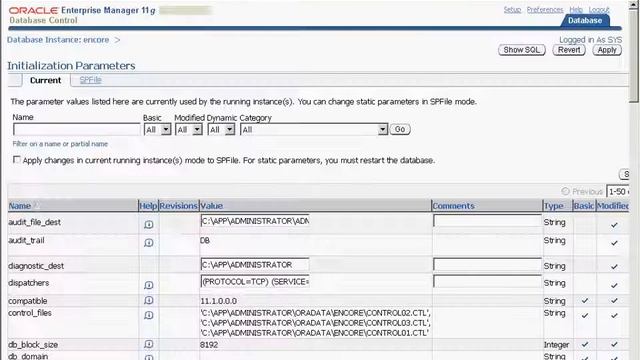Edit the diagnostic_dest value field
Image resolution: width=640 pixels, height=360 pixels.
(x=255, y=264)
